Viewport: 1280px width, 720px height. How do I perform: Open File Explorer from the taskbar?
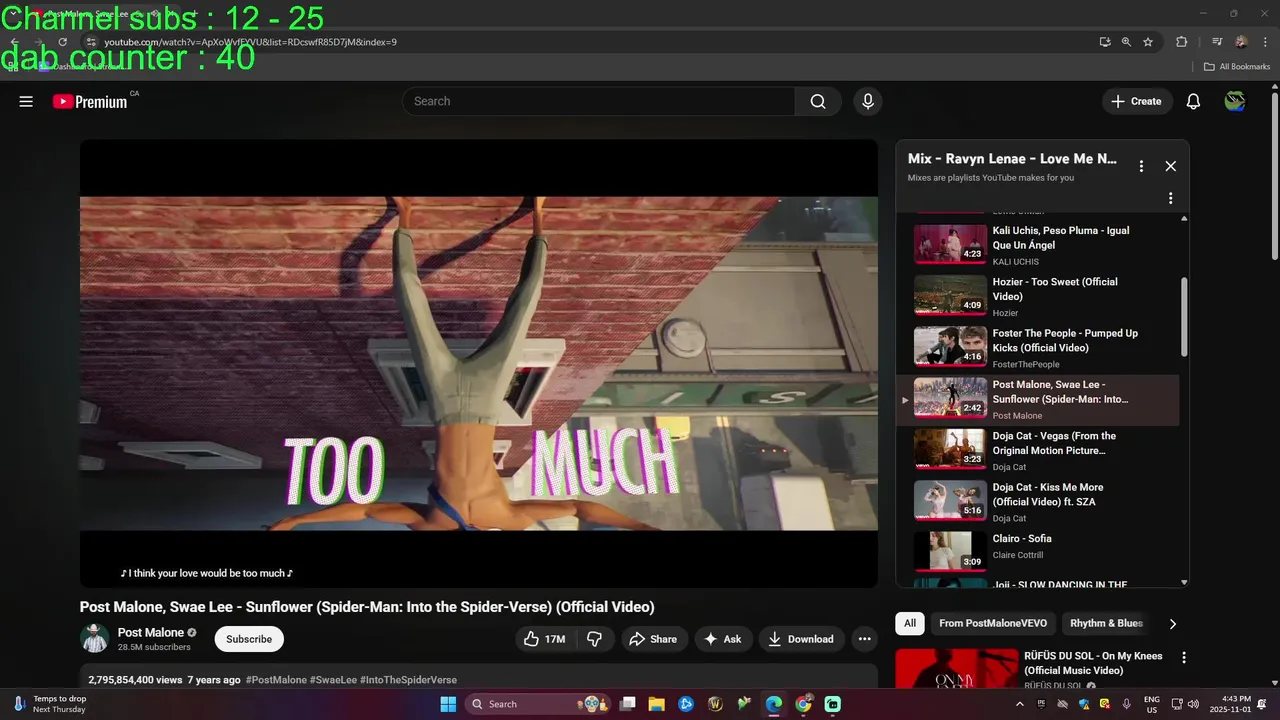tap(657, 704)
